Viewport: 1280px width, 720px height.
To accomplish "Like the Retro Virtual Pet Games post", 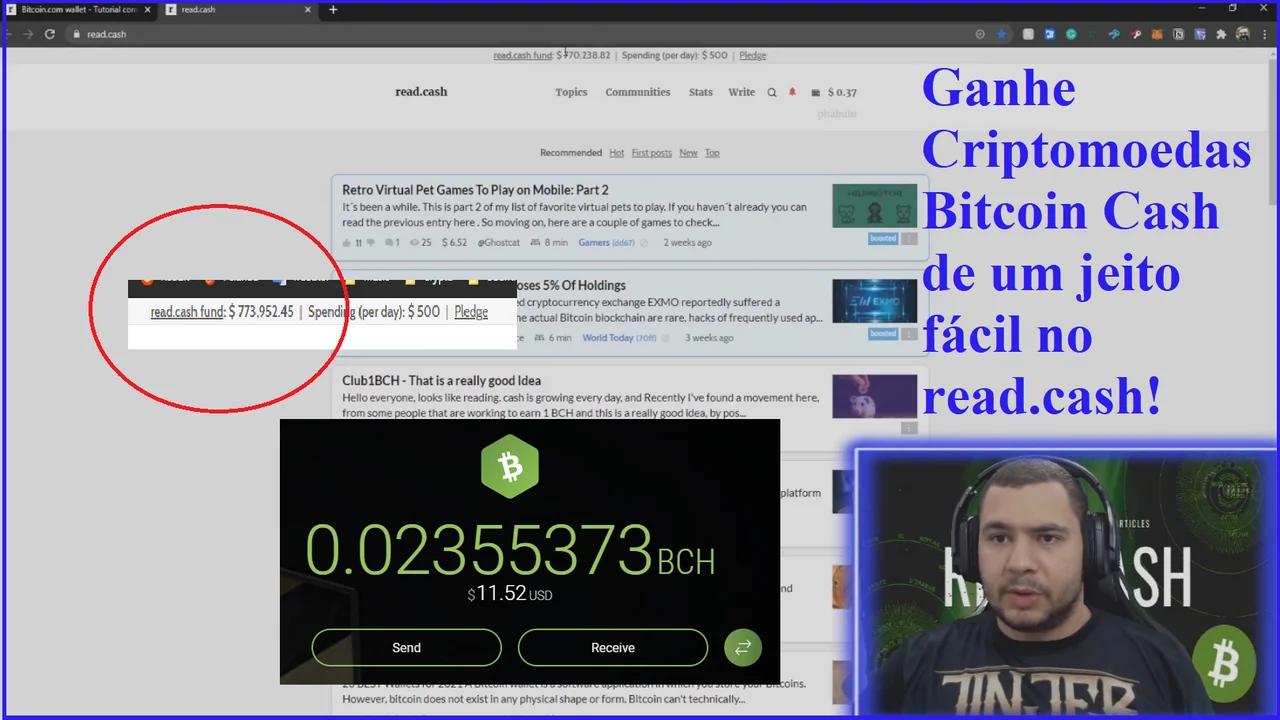I will (349, 241).
